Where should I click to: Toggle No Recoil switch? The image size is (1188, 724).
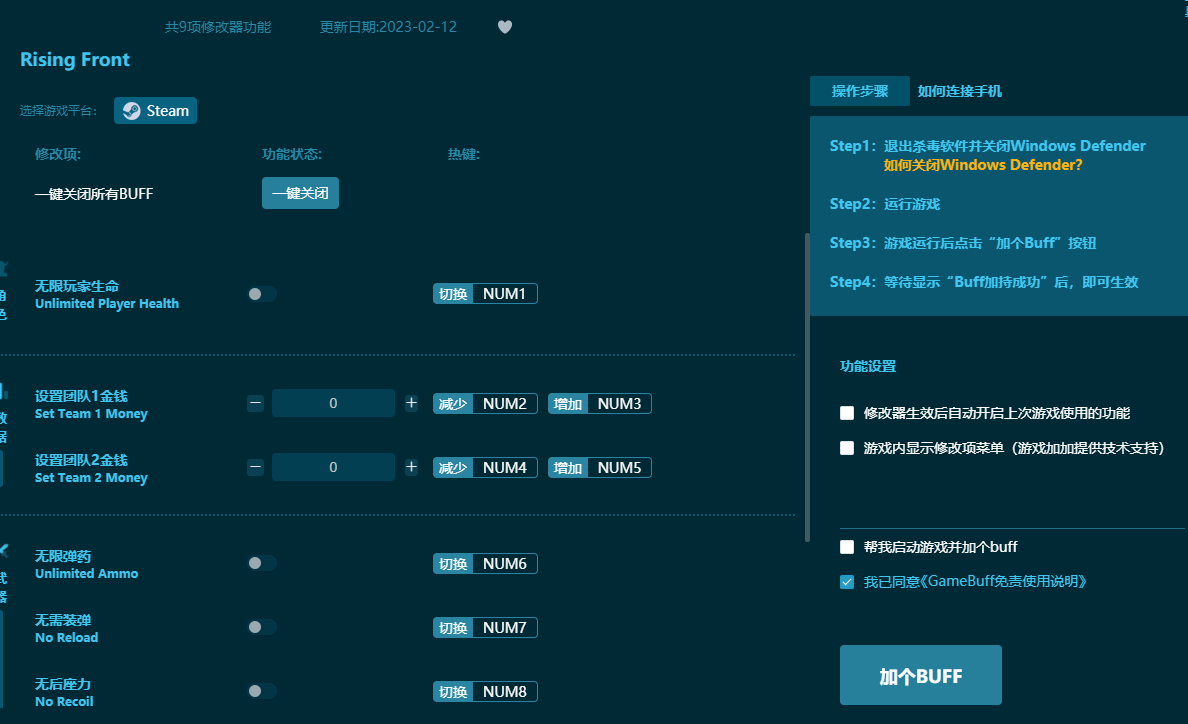[x=261, y=691]
